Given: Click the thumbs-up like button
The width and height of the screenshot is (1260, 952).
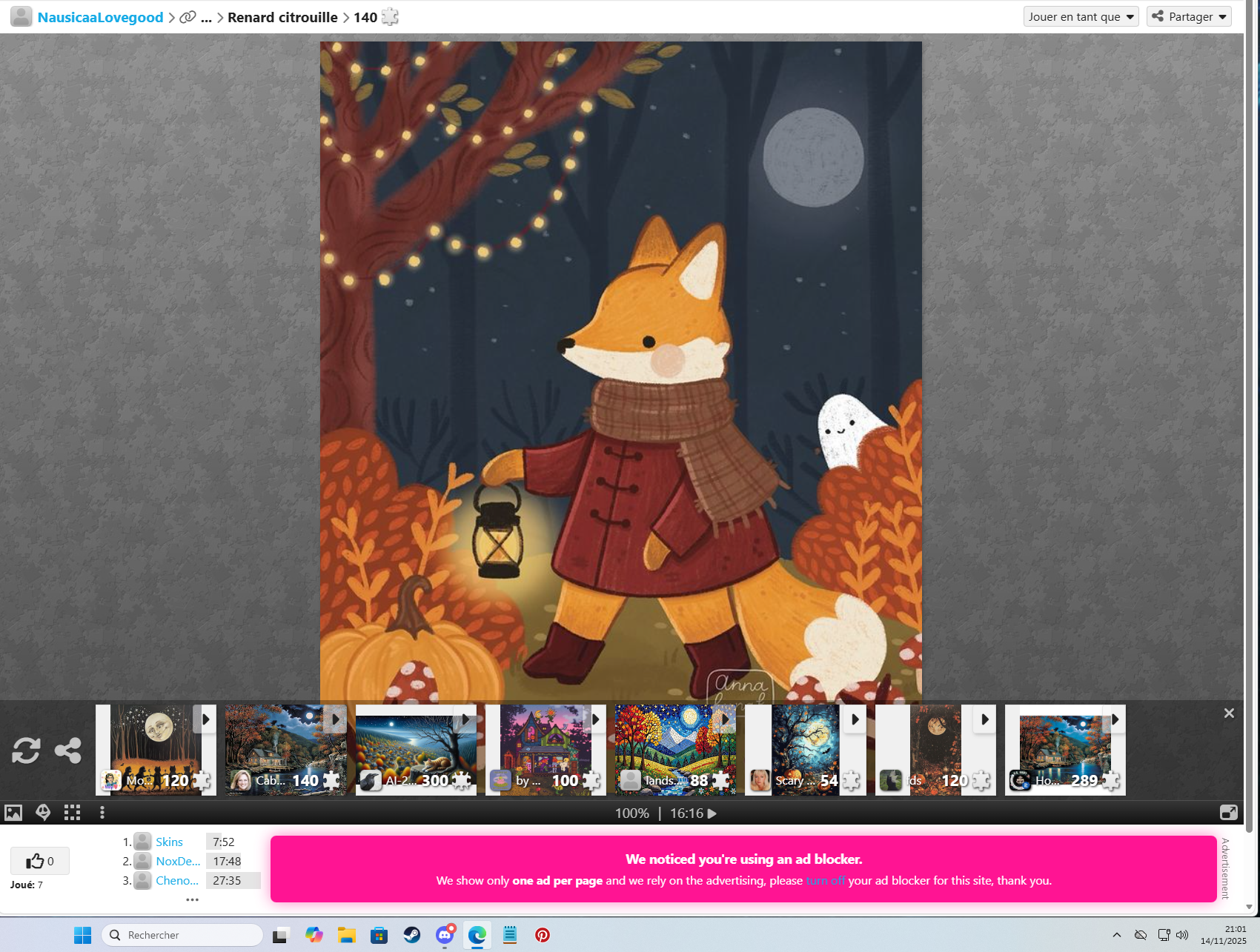Looking at the screenshot, I should 40,861.
